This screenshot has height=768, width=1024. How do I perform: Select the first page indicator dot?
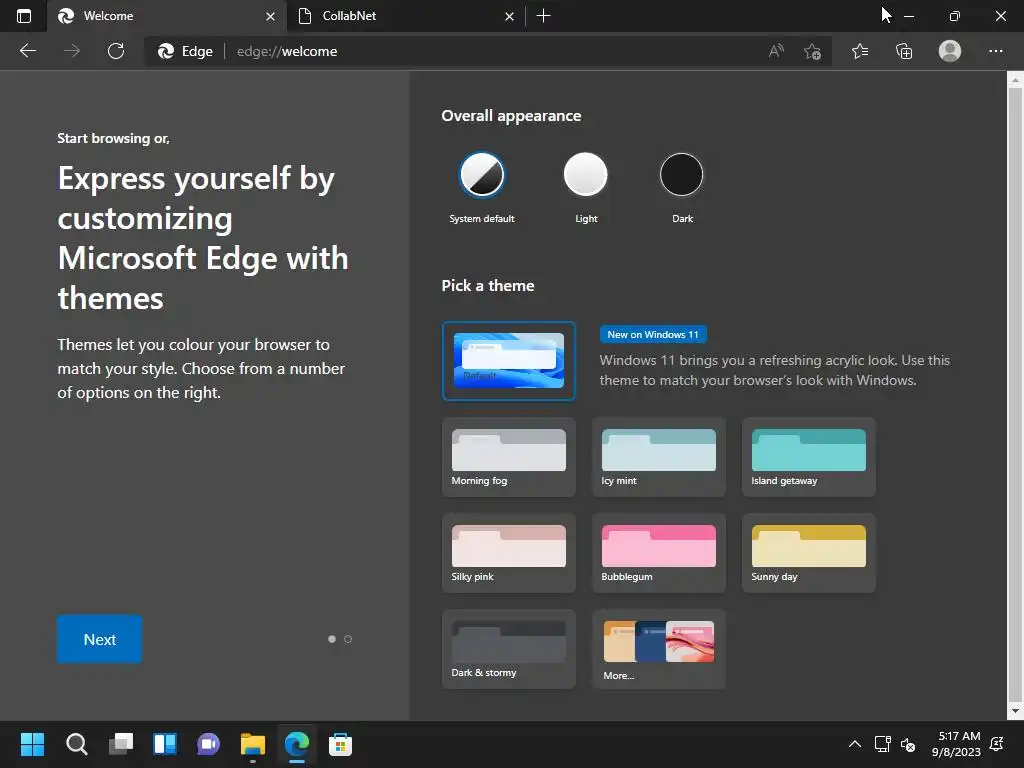[332, 639]
